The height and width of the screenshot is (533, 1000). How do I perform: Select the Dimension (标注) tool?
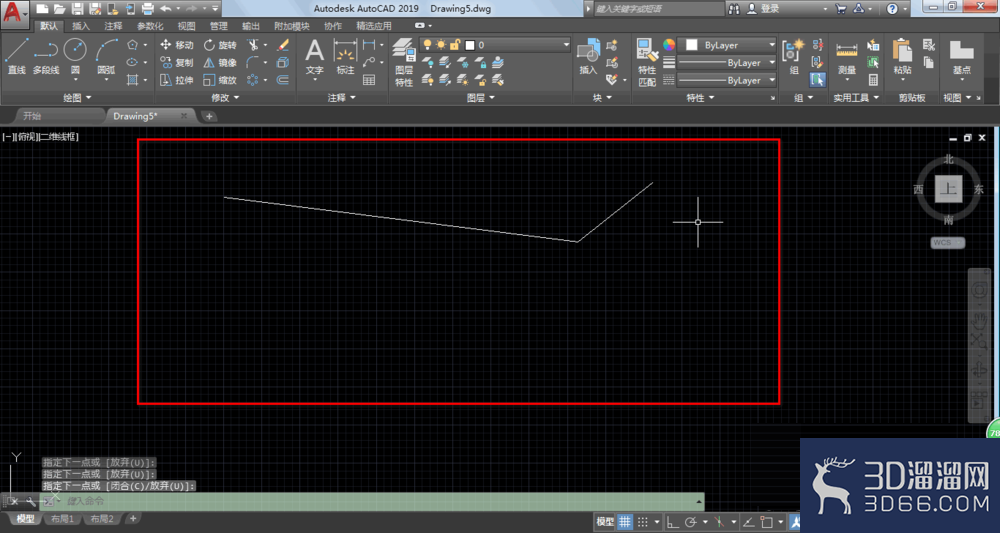click(x=345, y=56)
